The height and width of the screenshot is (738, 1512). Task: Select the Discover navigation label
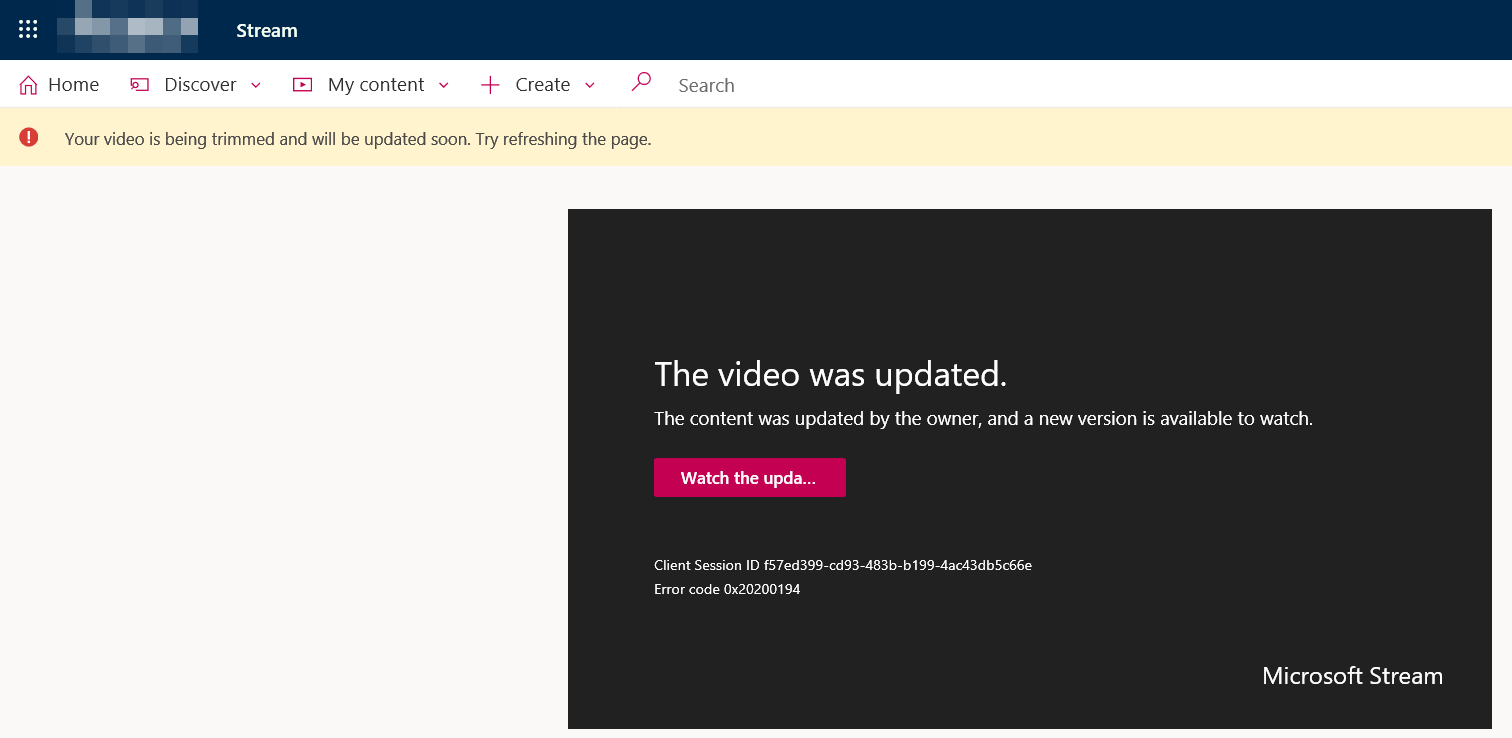(200, 84)
